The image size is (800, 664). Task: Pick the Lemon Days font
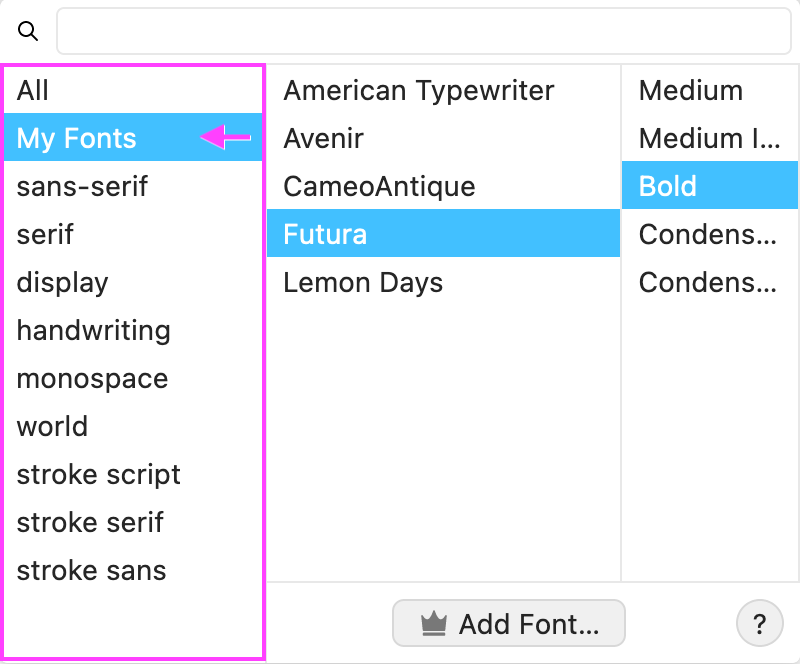pos(363,283)
